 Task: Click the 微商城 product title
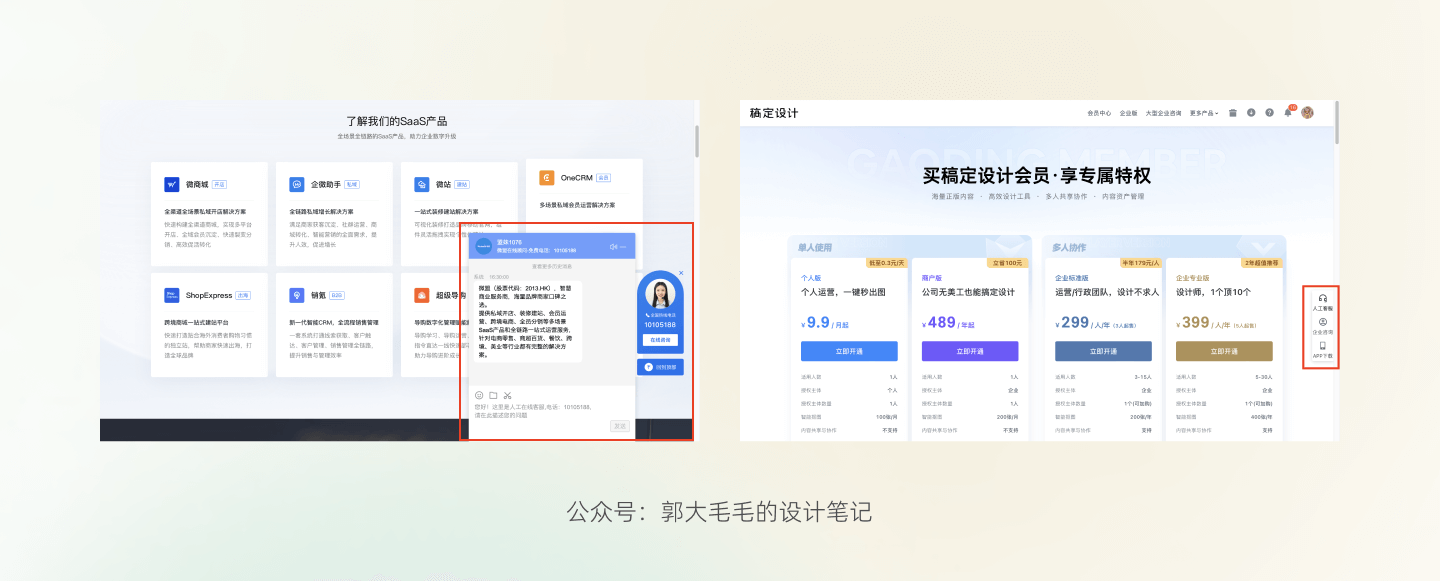[196, 185]
